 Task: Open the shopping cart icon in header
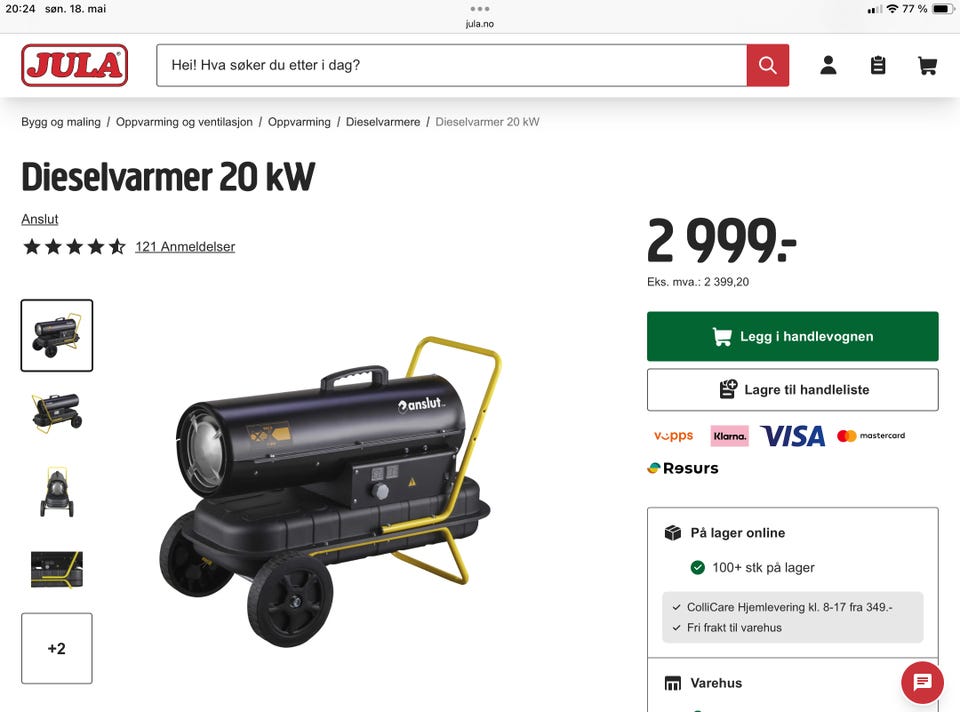coord(928,65)
